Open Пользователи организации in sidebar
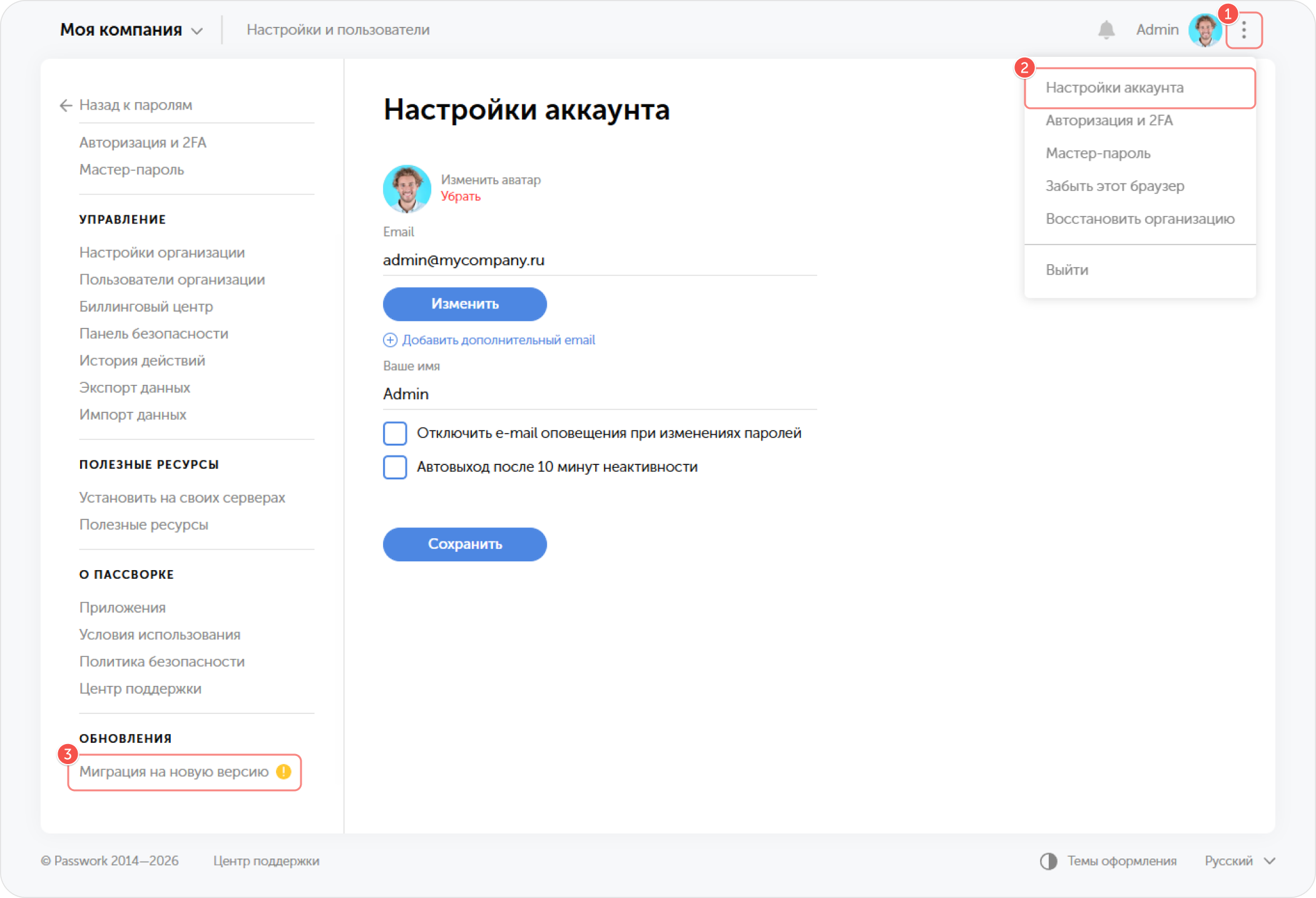This screenshot has width=1316, height=898. [x=171, y=279]
